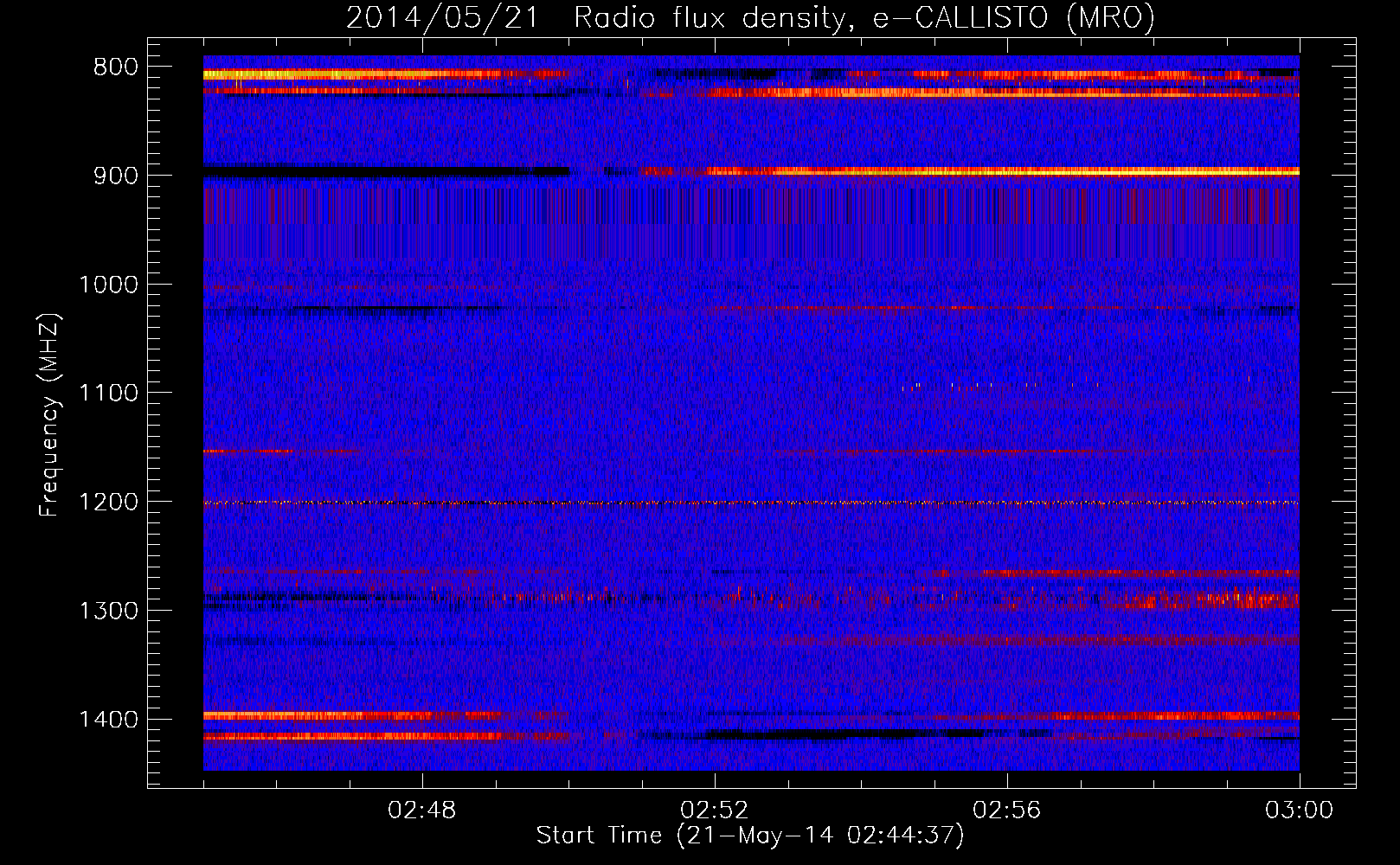Click the 1400 frequency axis label
This screenshot has height=865, width=1400.
click(108, 720)
